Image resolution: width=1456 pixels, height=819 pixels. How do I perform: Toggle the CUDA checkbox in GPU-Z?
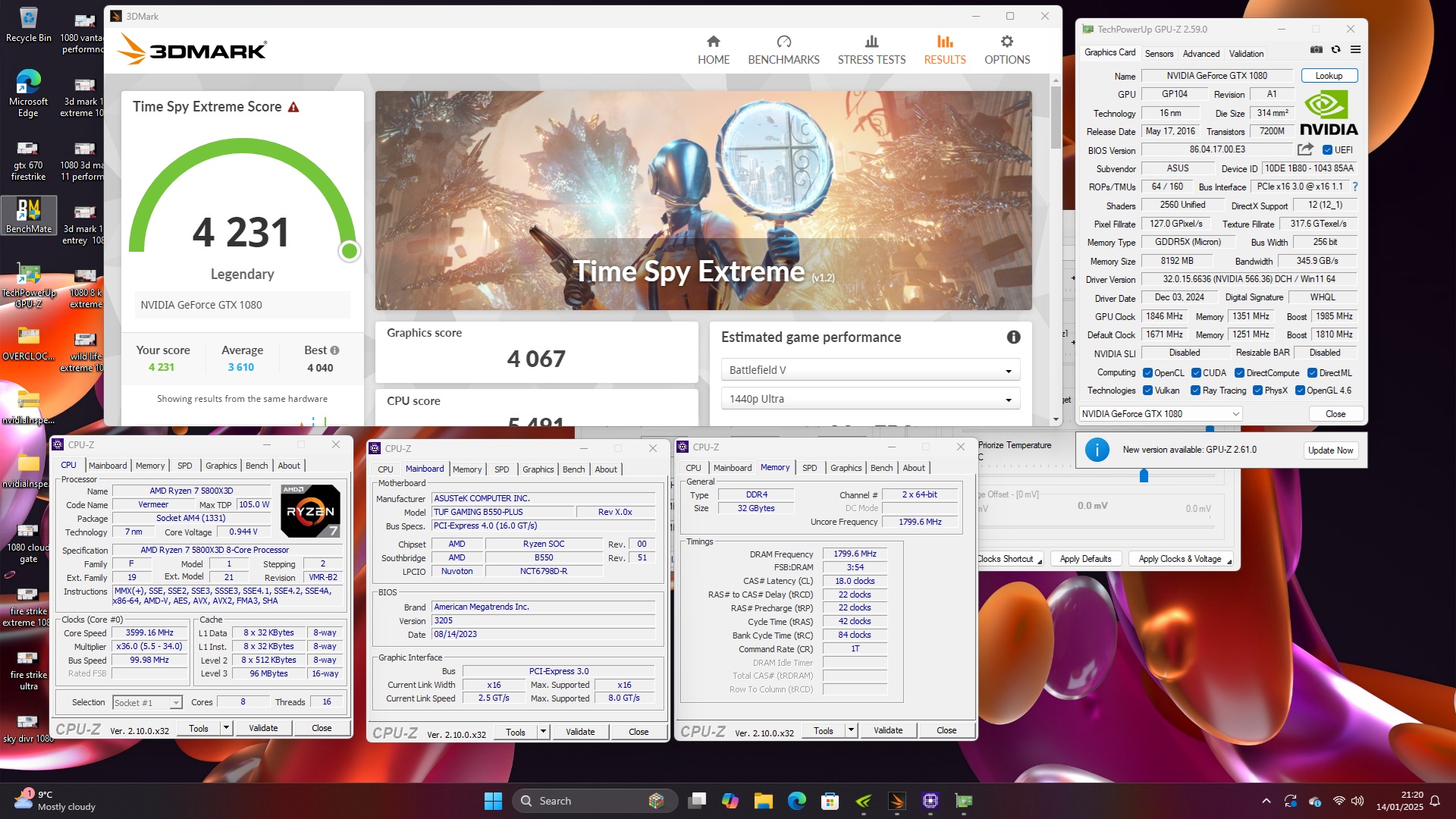(1196, 373)
